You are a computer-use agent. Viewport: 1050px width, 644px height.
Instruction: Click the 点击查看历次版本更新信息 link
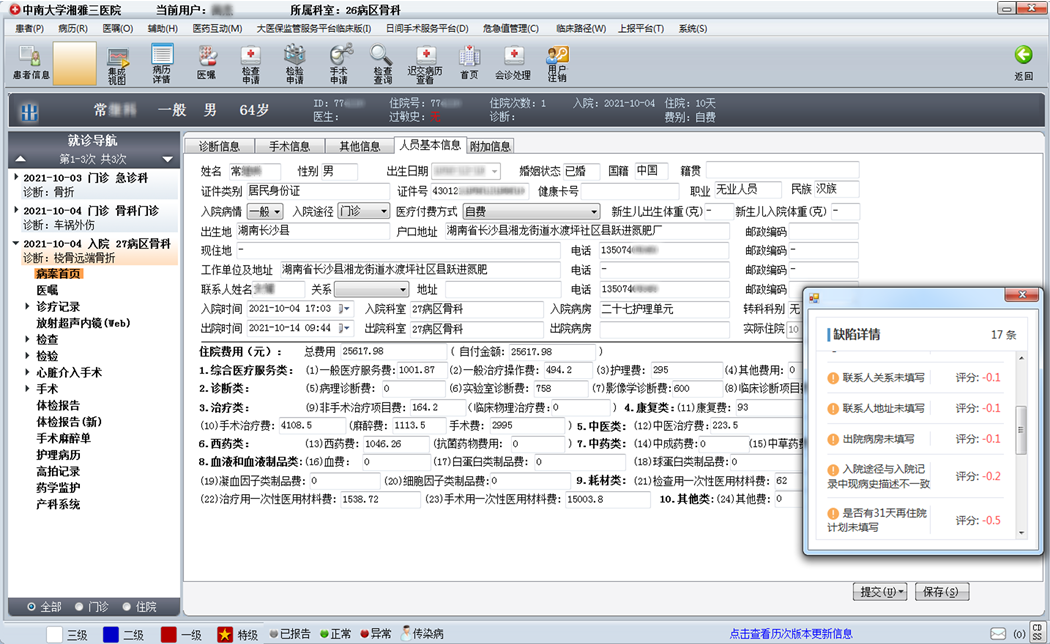coord(791,634)
